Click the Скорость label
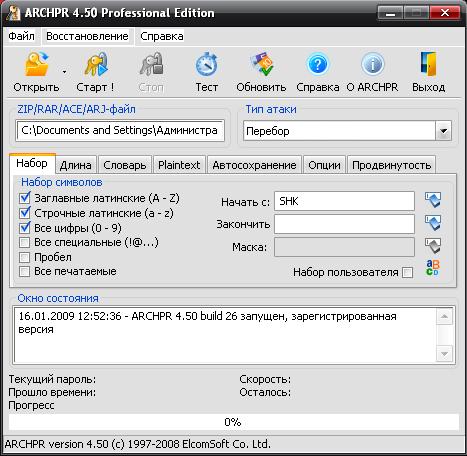The image size is (467, 456). pyautogui.click(x=265, y=379)
